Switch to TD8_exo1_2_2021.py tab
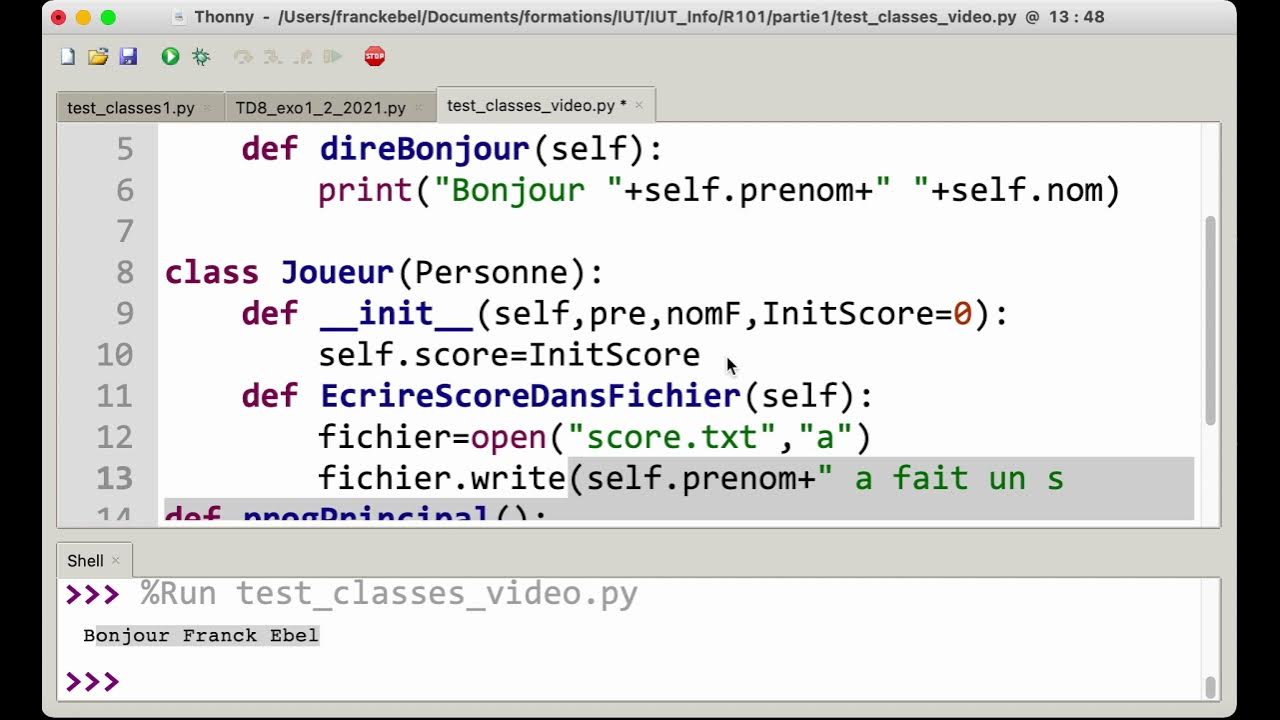Viewport: 1280px width, 720px height. [x=320, y=108]
